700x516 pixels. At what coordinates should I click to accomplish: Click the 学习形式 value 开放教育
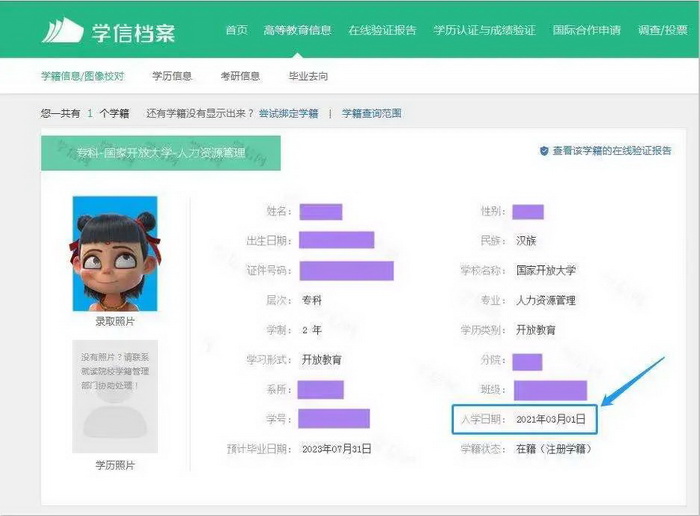[322, 359]
